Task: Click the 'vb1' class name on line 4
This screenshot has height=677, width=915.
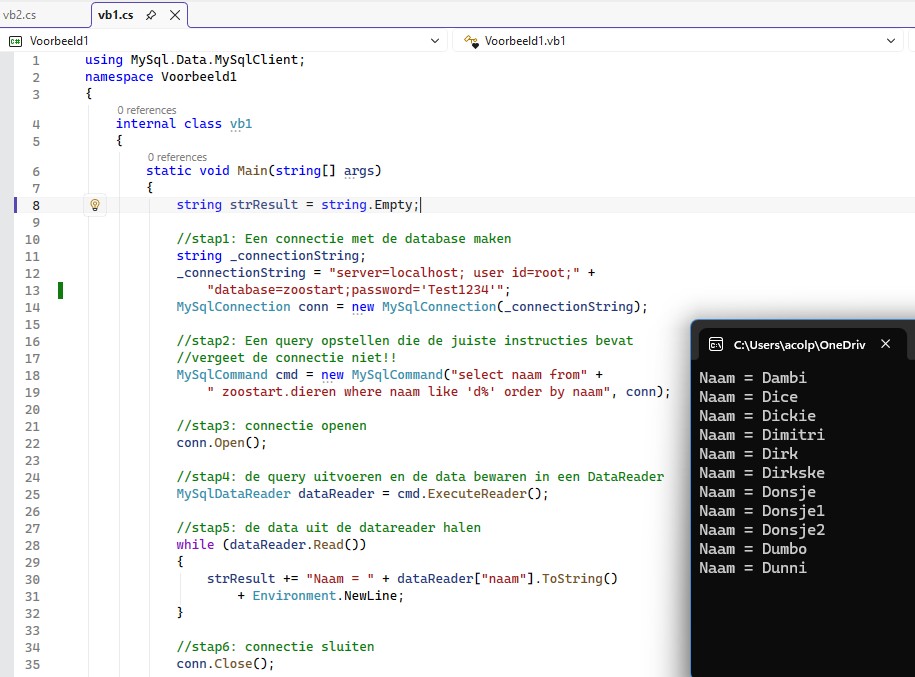Action: pos(241,124)
